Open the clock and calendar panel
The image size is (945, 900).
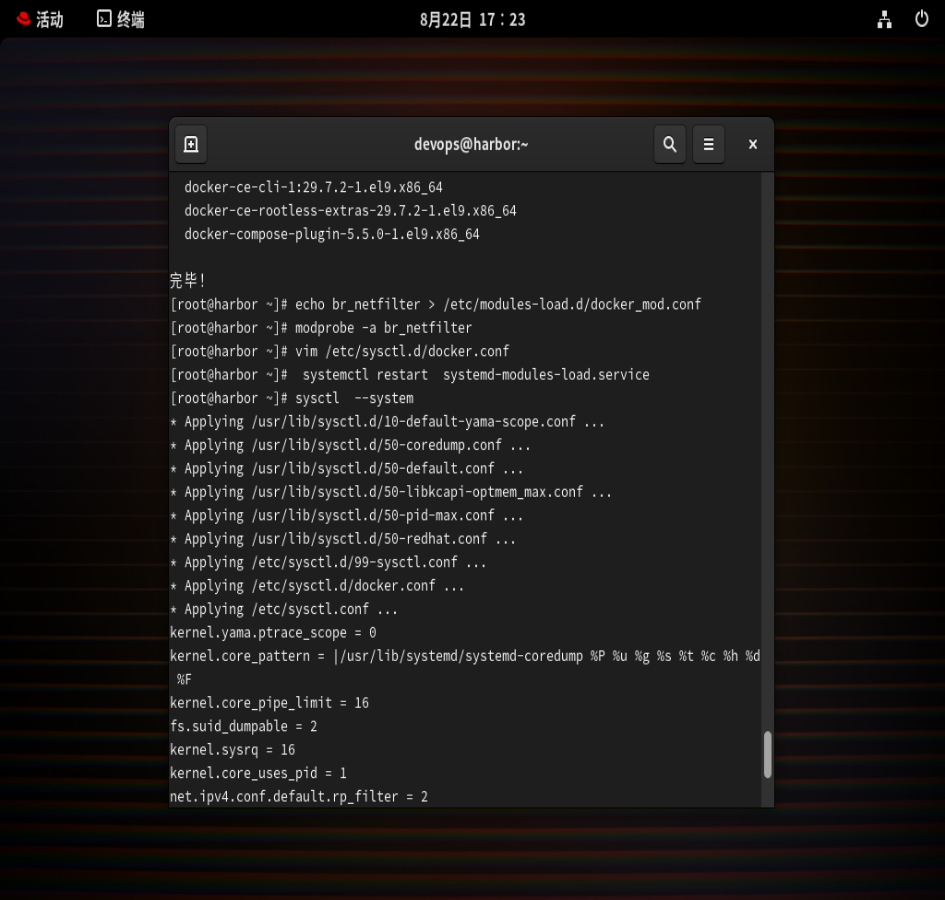472,20
